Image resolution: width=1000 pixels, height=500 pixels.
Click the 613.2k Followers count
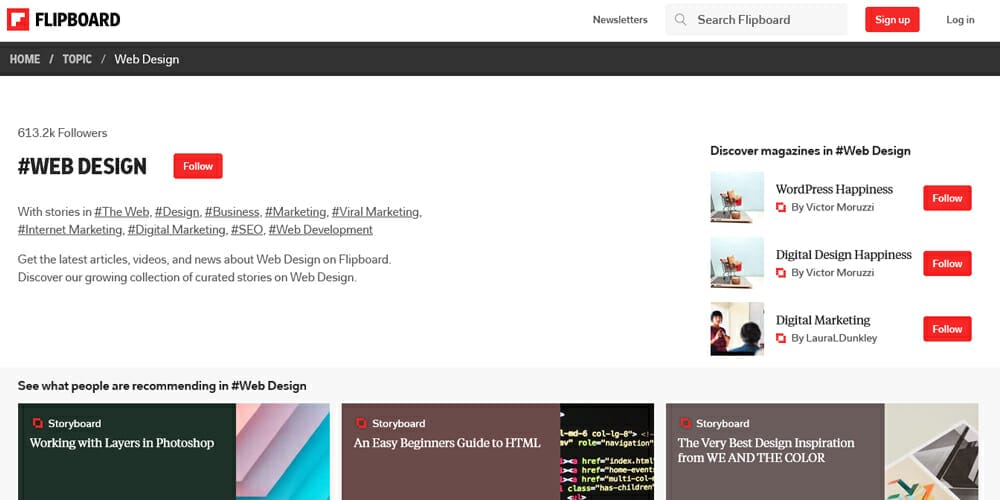62,133
